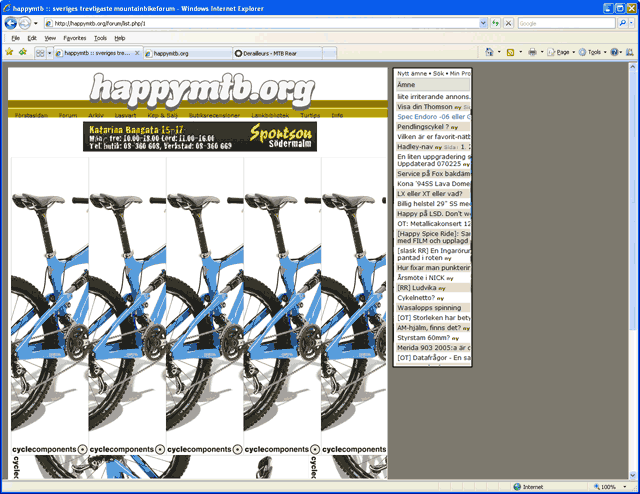
Task: Open thread 'Pendlingscykel ?'
Action: click(423, 127)
